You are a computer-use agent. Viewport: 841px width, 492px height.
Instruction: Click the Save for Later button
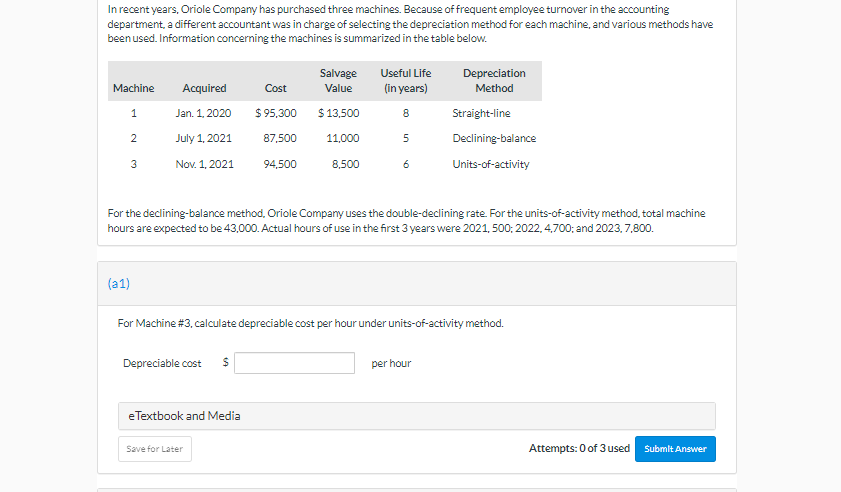coord(155,449)
